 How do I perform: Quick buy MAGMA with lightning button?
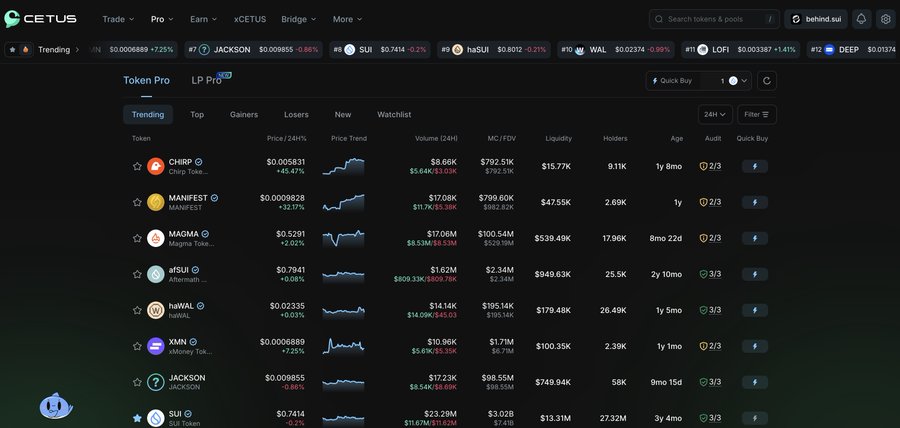(755, 238)
